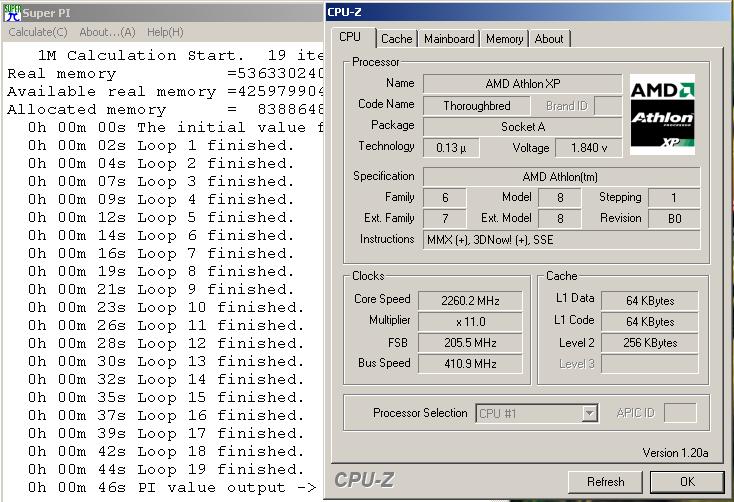
Task: Open the About...(A) menu
Action: coord(107,32)
